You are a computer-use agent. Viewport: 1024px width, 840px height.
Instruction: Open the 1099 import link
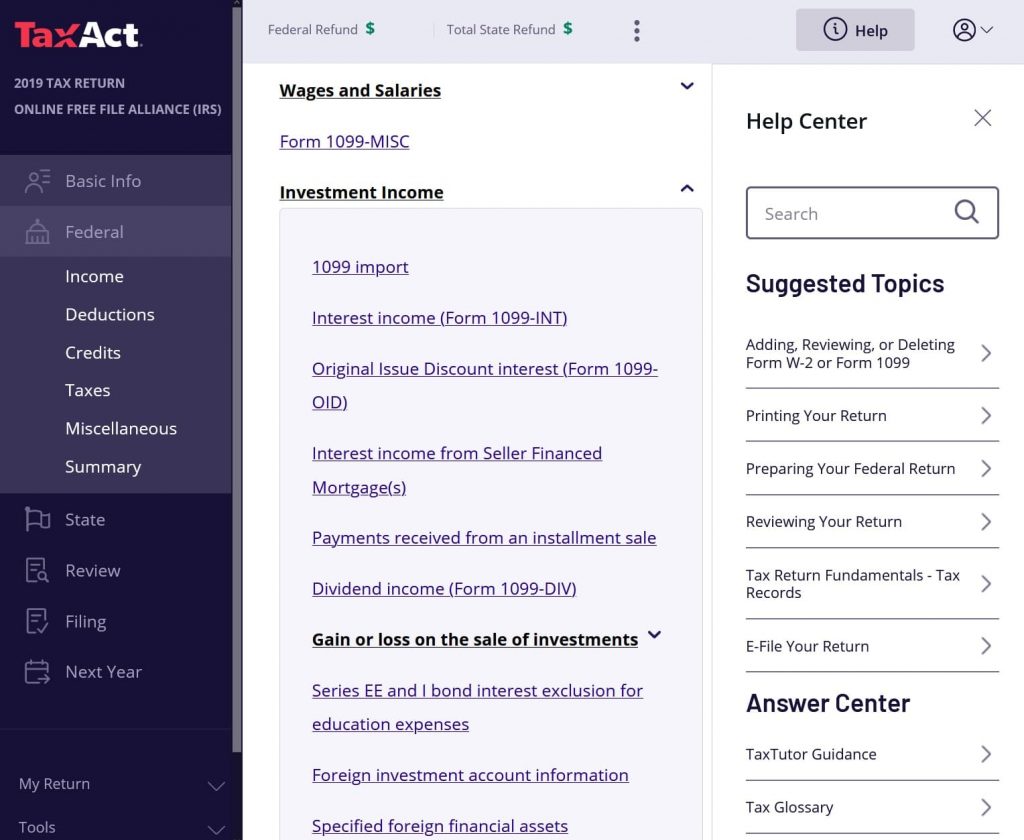360,267
